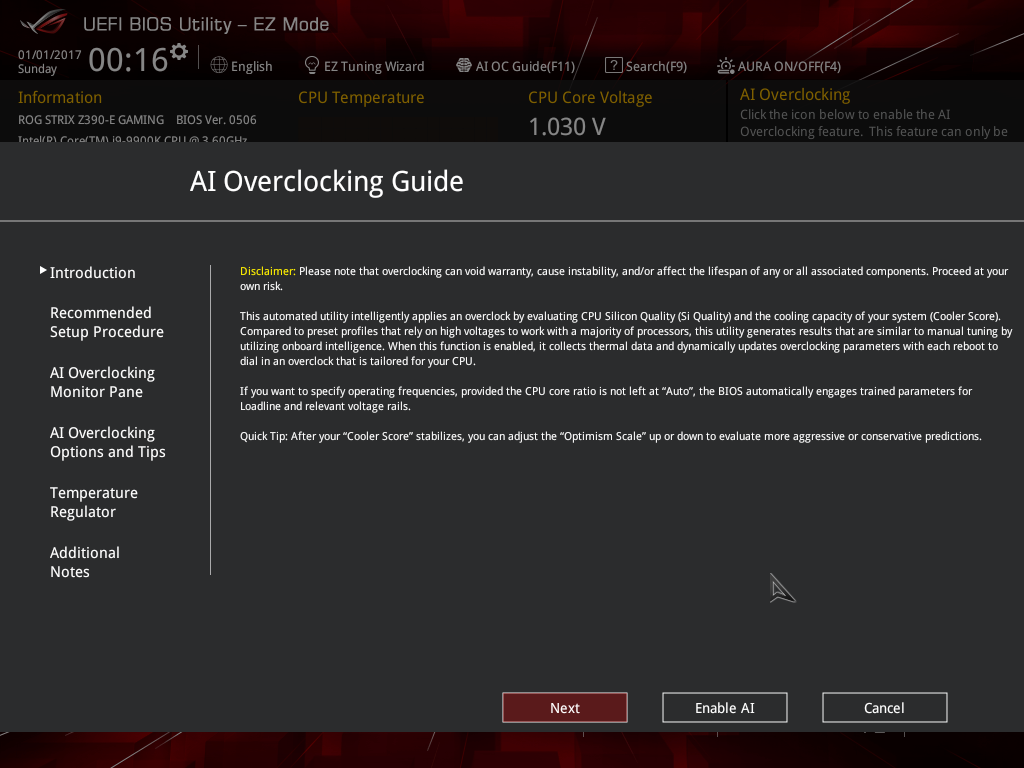Click the Cancel button
The width and height of the screenshot is (1024, 768).
[x=885, y=707]
